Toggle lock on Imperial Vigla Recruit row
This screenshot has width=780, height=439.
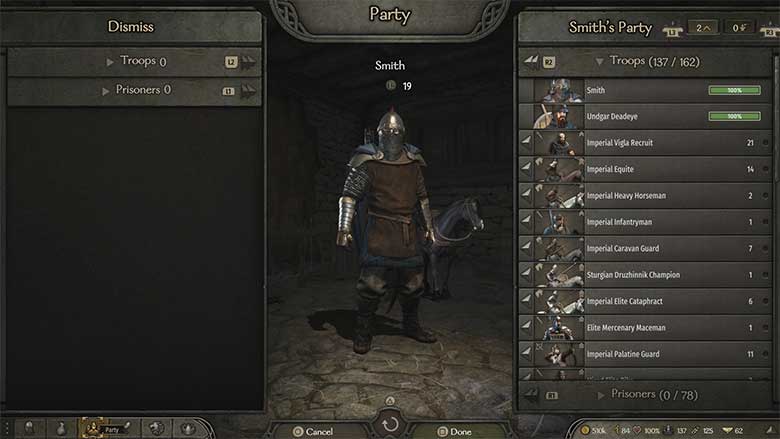pyautogui.click(x=766, y=143)
